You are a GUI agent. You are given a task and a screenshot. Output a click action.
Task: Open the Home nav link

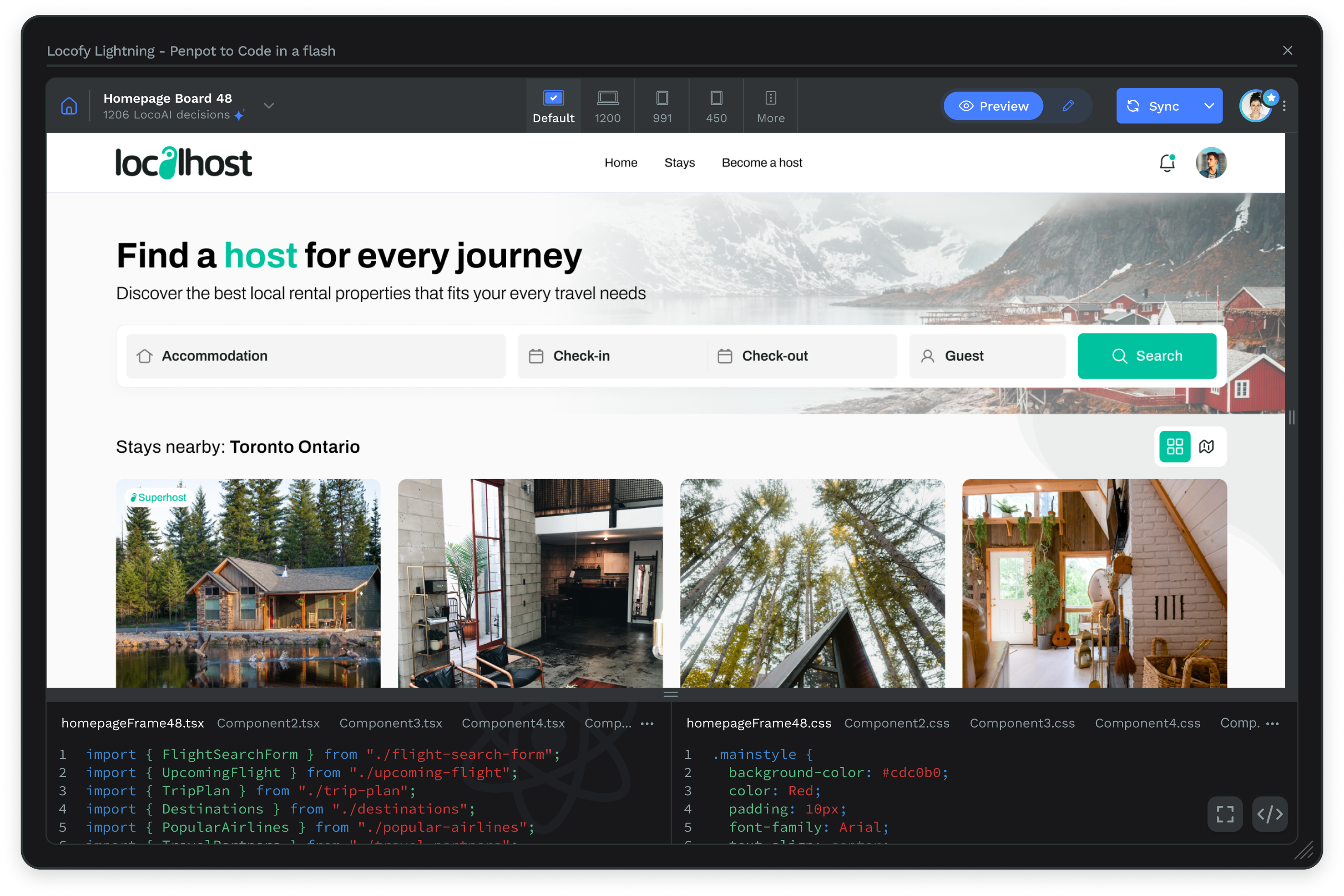621,163
